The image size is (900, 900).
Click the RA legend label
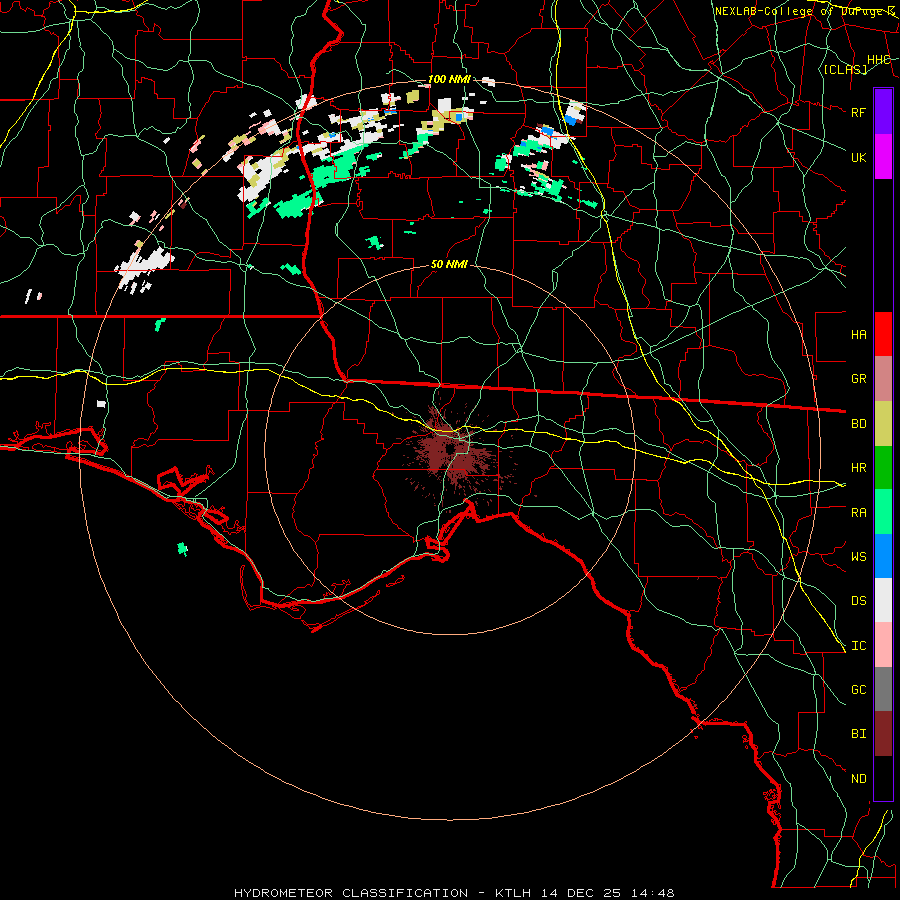tap(858, 513)
